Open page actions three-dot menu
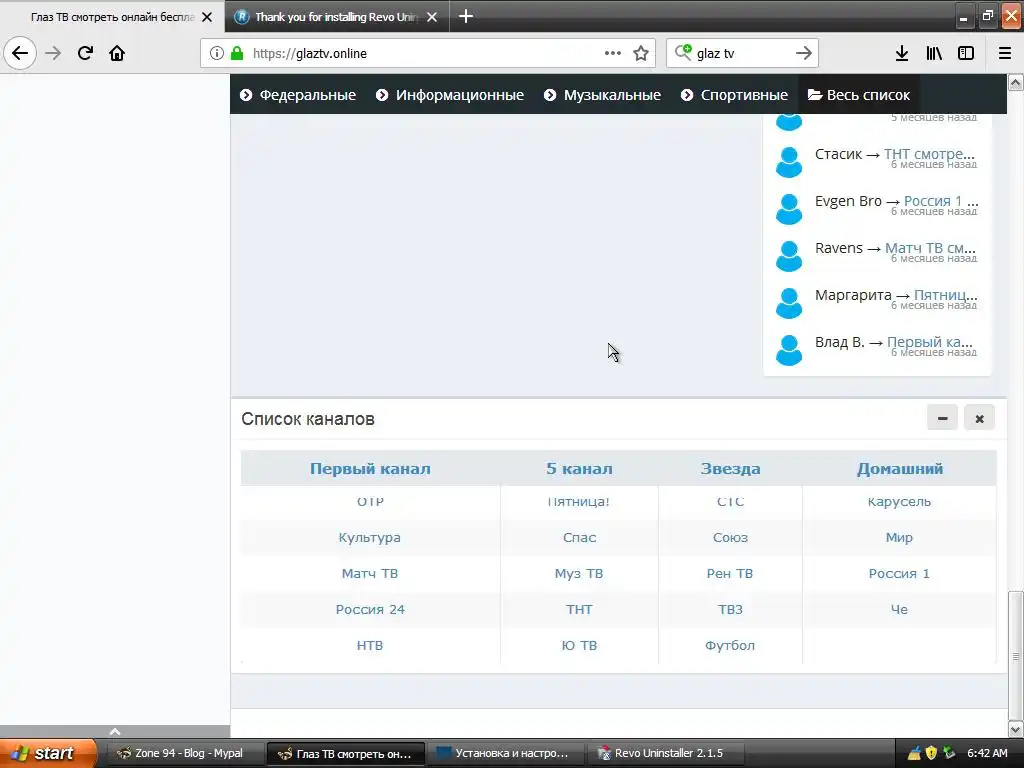The height and width of the screenshot is (768, 1024). [x=613, y=53]
